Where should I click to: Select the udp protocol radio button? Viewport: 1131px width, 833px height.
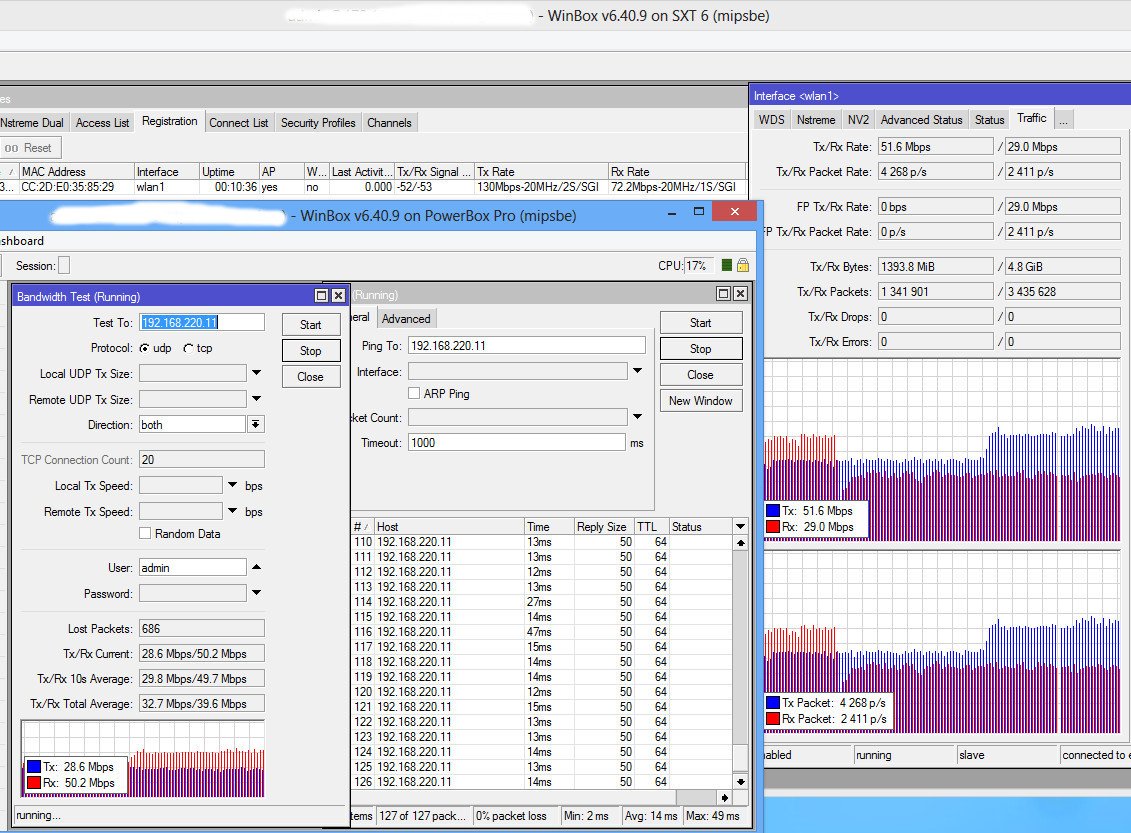[x=144, y=348]
